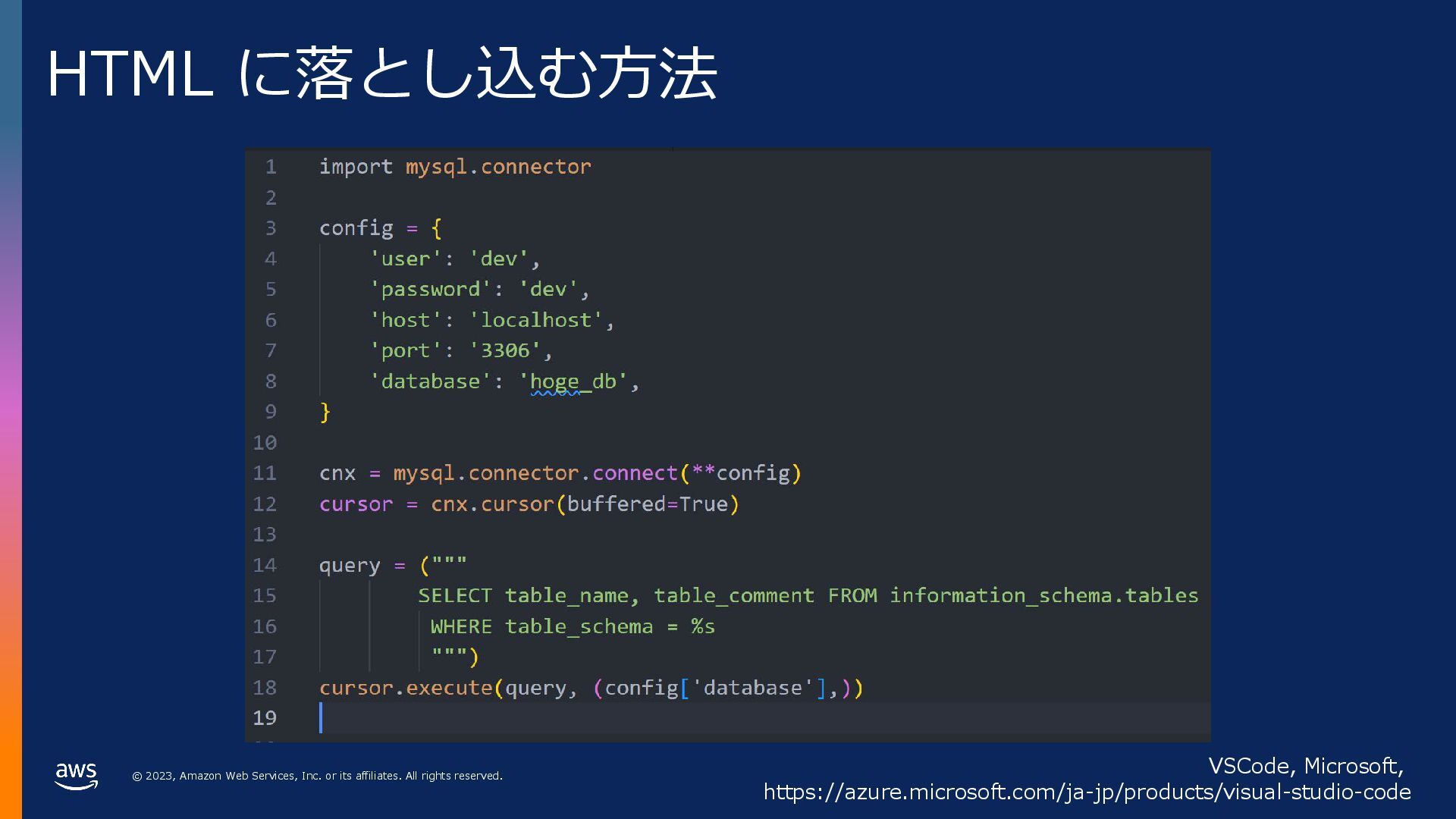
Task: Click the 'VSCode, Microsoft,' credit text
Action: (x=1305, y=766)
